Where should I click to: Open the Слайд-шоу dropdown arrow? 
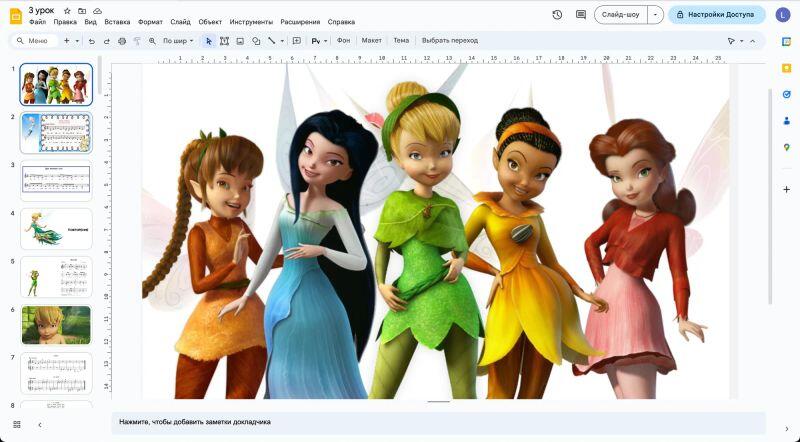655,15
